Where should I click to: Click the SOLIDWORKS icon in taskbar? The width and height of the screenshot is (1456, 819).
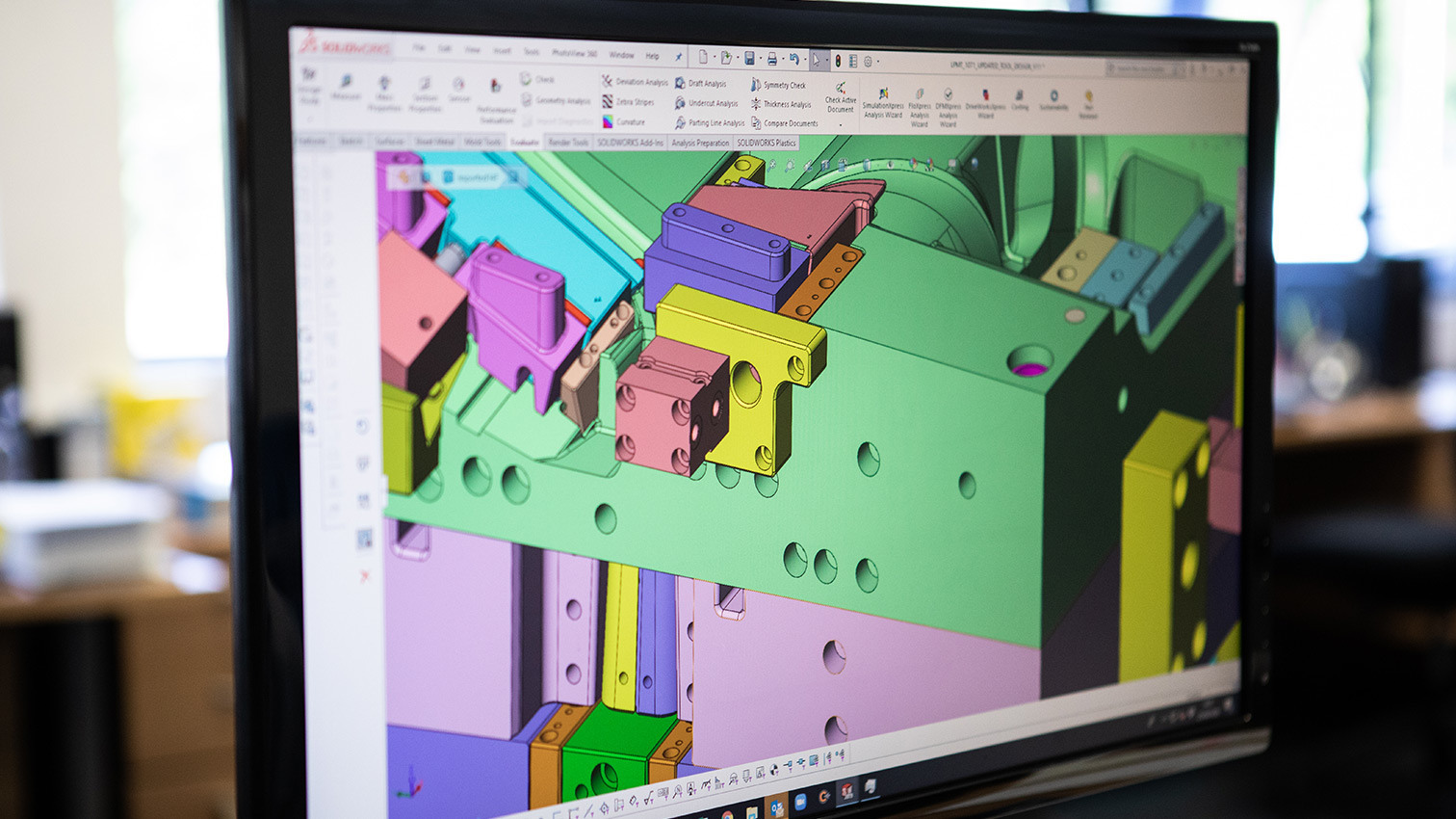[x=846, y=792]
